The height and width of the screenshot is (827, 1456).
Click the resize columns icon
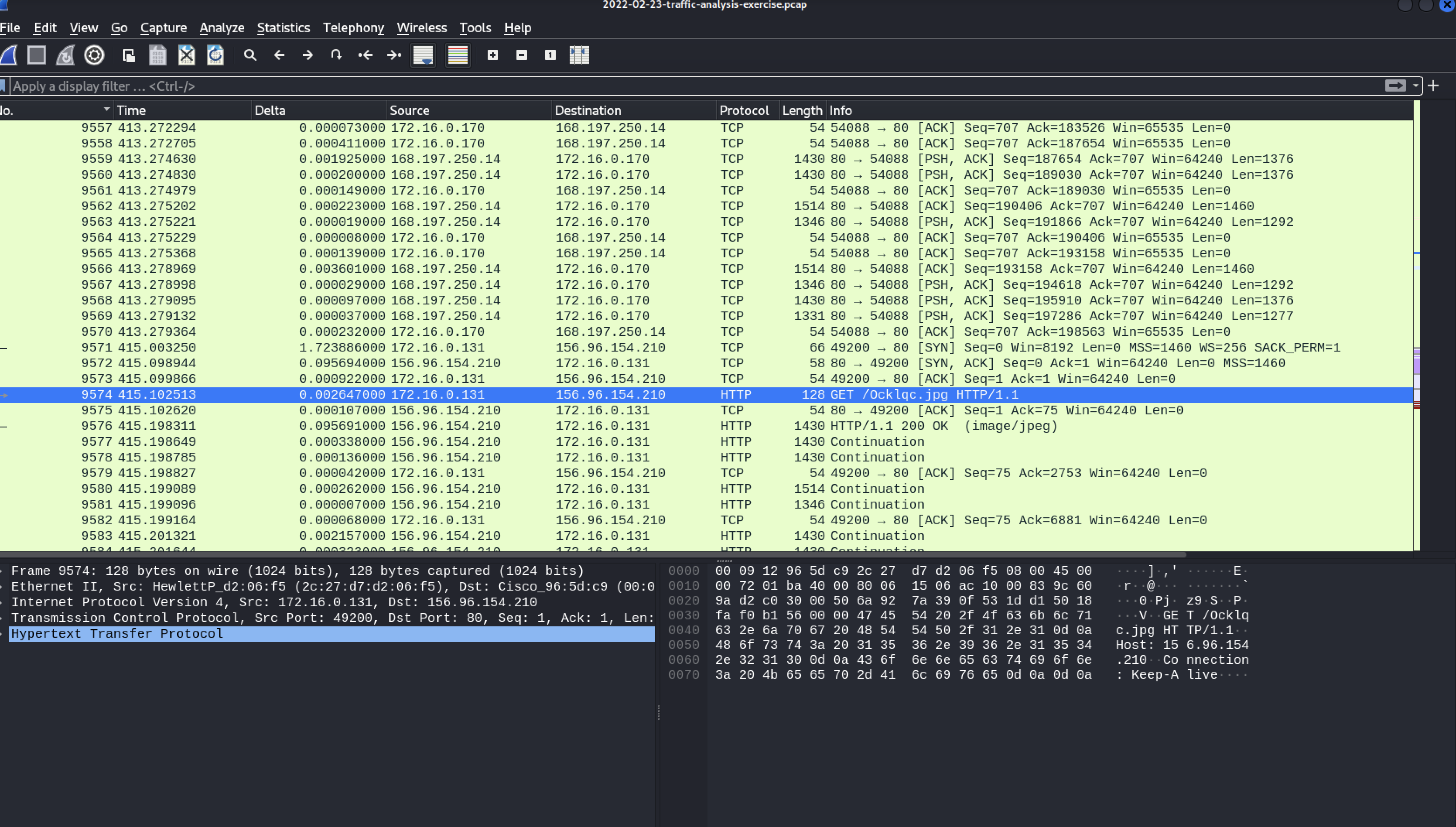click(x=579, y=55)
